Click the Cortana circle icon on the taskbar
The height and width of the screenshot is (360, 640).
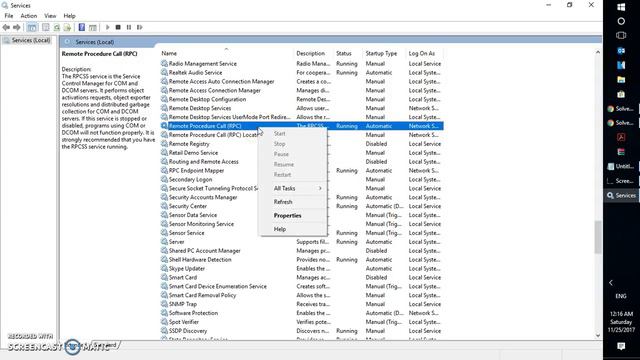[621, 21]
